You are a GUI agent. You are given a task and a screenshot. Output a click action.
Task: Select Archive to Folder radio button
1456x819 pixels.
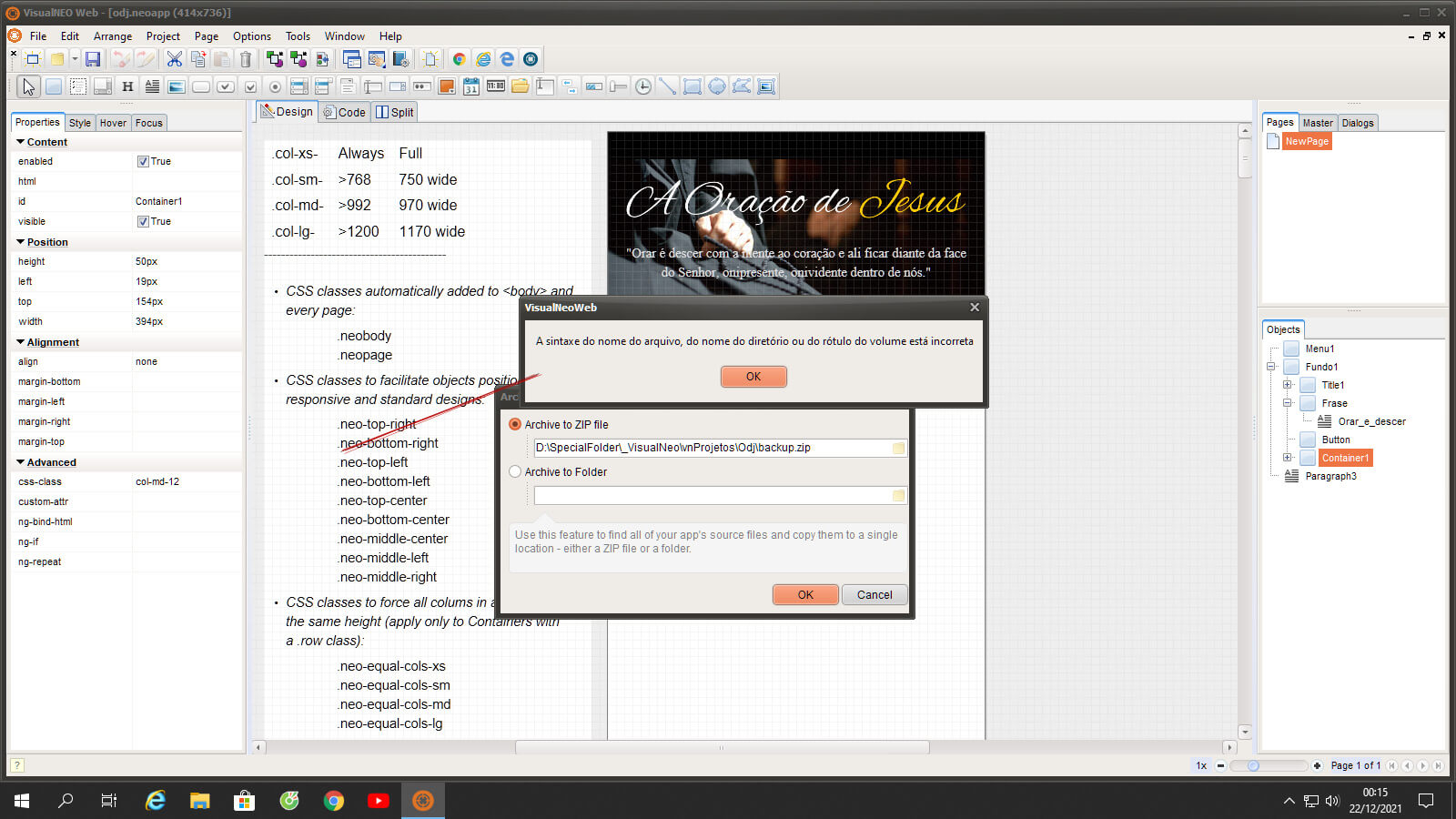click(x=515, y=471)
